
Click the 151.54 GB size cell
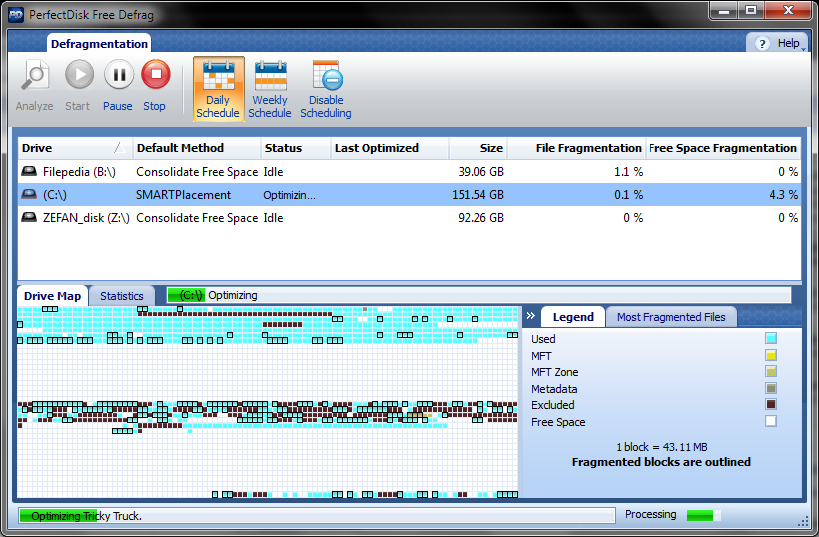pyautogui.click(x=478, y=195)
